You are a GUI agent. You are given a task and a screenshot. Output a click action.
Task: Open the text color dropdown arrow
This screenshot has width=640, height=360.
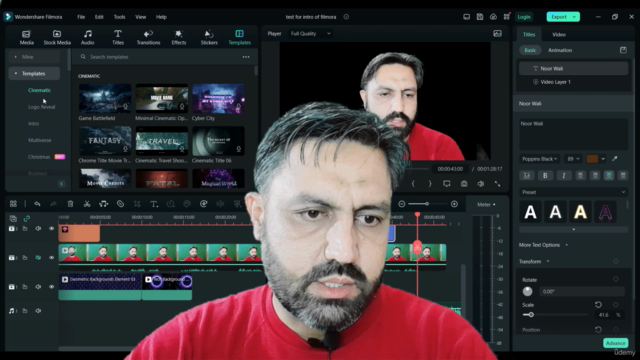603,159
